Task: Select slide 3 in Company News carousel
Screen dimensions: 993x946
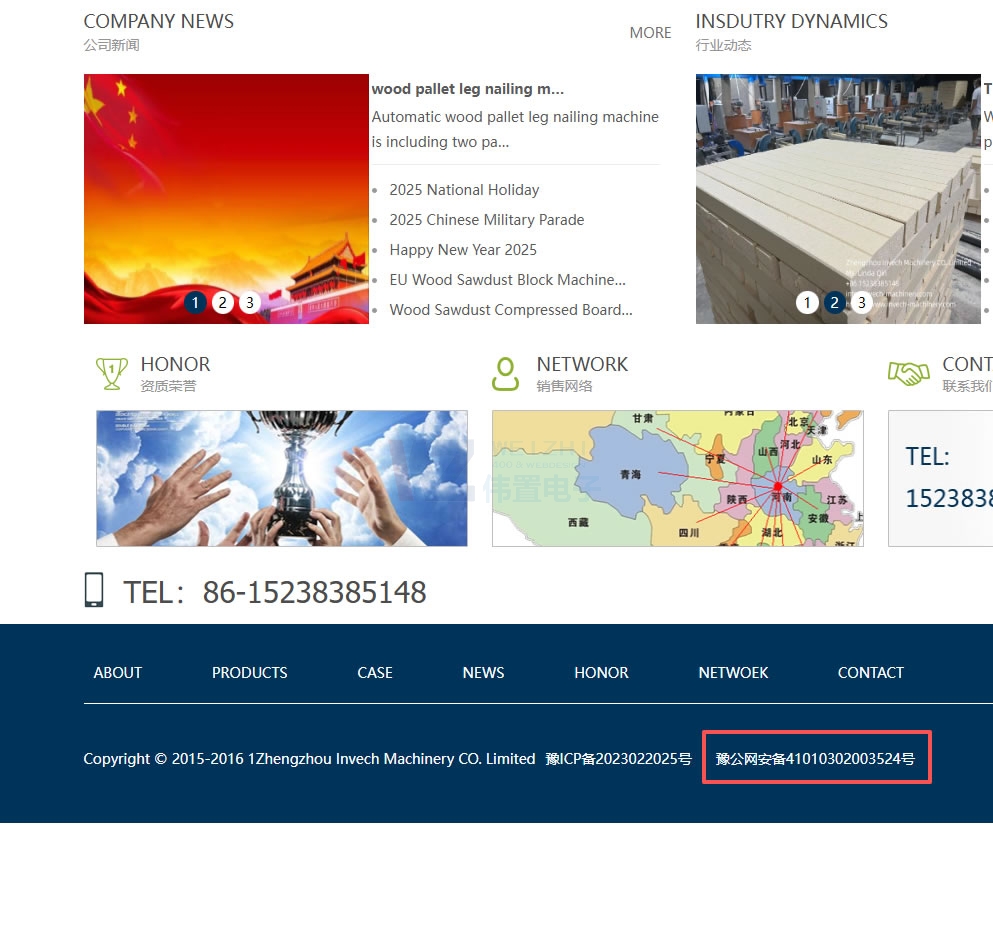Action: [250, 303]
